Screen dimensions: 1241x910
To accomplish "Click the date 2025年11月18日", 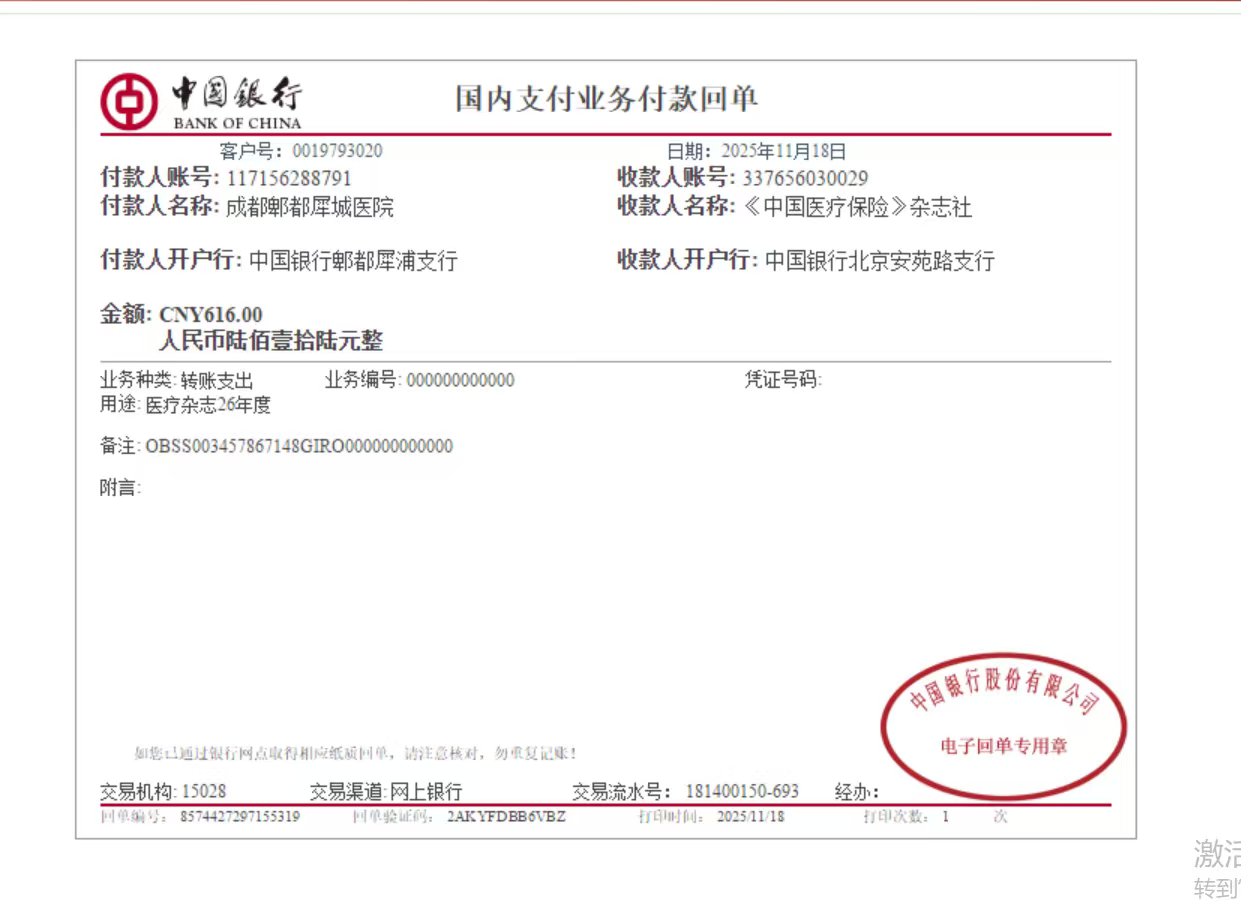I will tap(783, 152).
